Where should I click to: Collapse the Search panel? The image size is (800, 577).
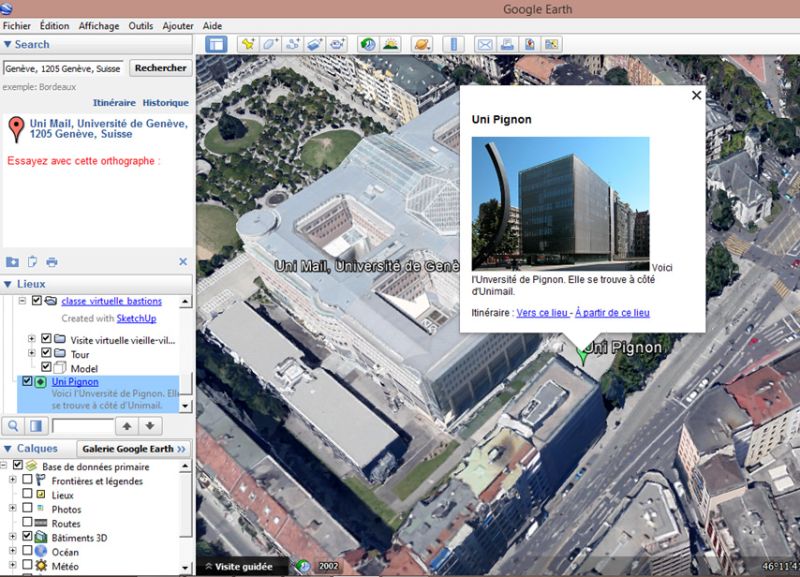coord(8,44)
